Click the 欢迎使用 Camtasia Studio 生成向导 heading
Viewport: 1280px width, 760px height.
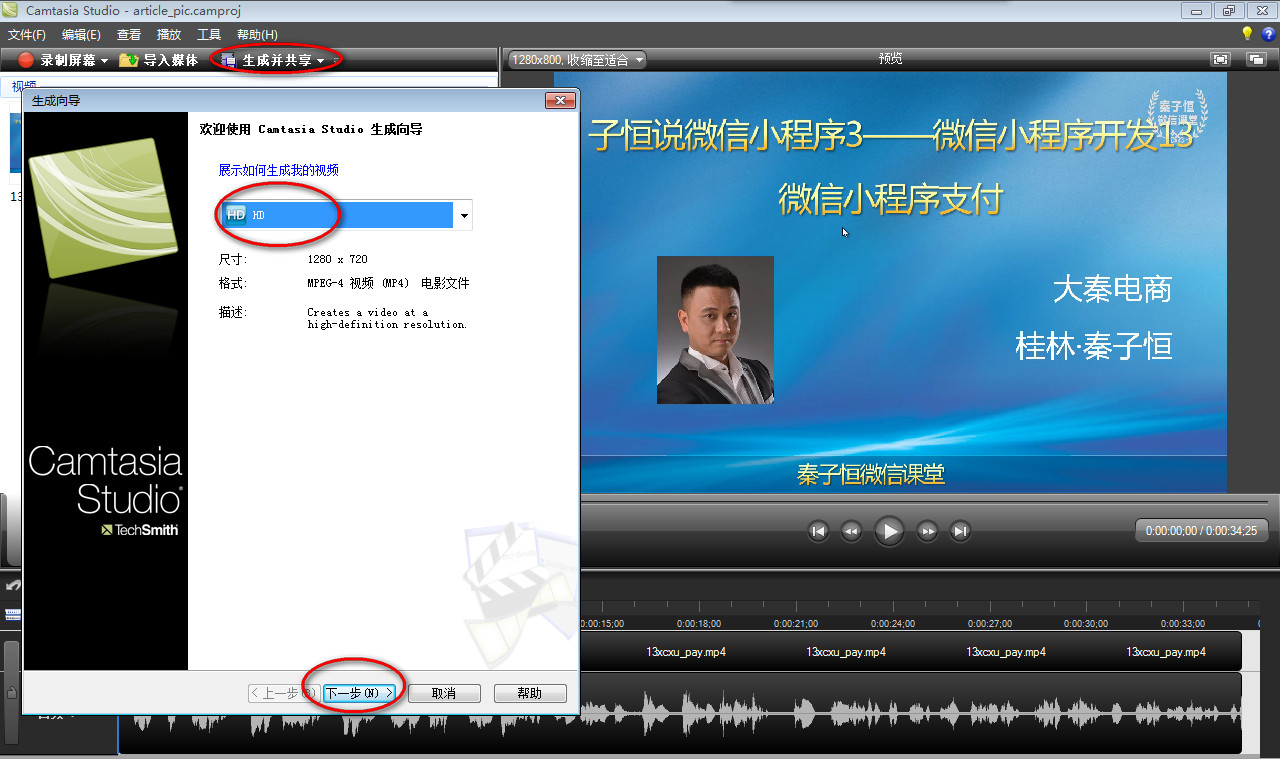[311, 130]
